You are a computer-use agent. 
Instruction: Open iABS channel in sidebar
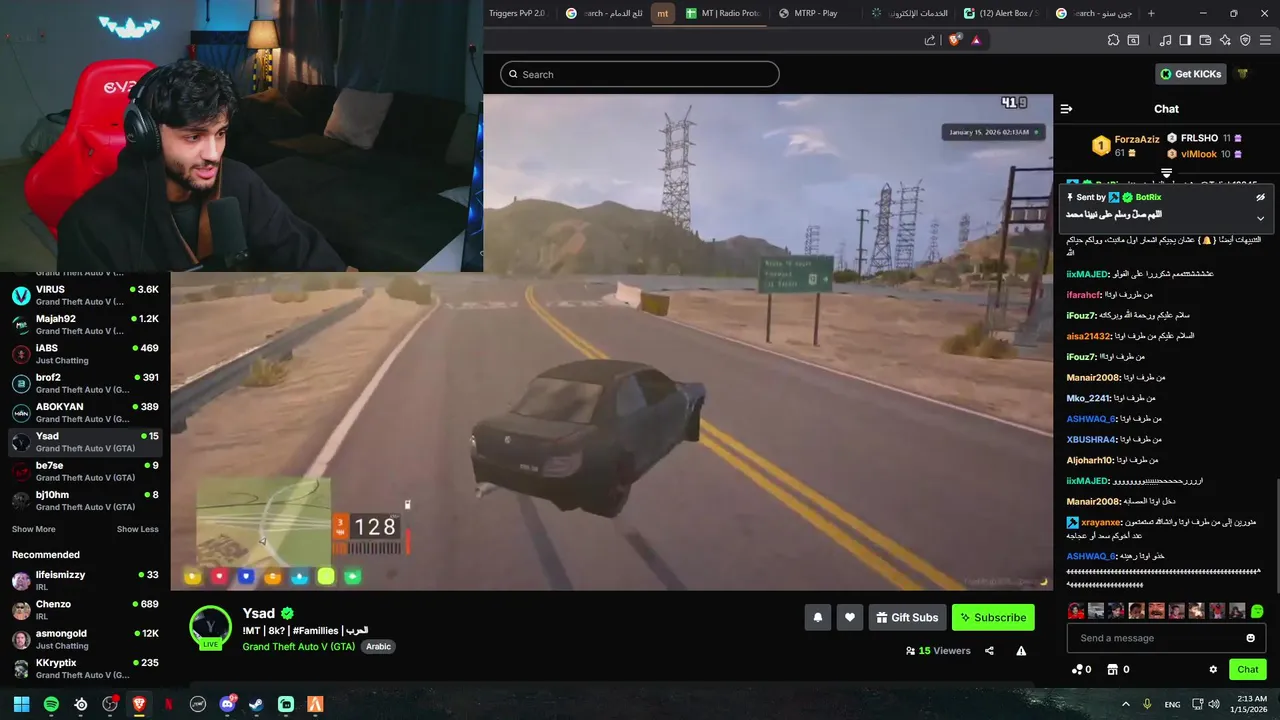(x=85, y=354)
